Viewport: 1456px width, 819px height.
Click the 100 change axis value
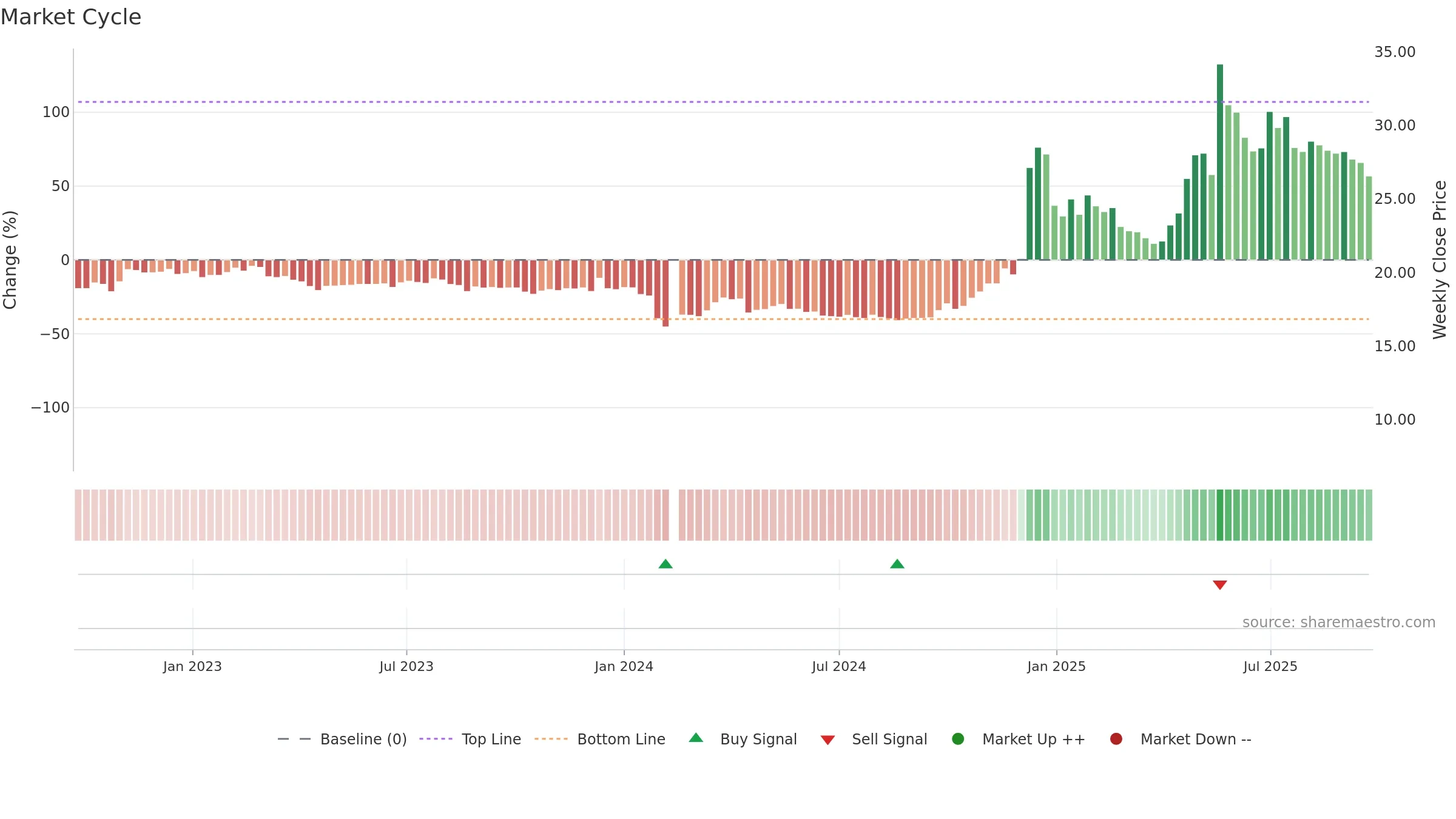pyautogui.click(x=56, y=112)
